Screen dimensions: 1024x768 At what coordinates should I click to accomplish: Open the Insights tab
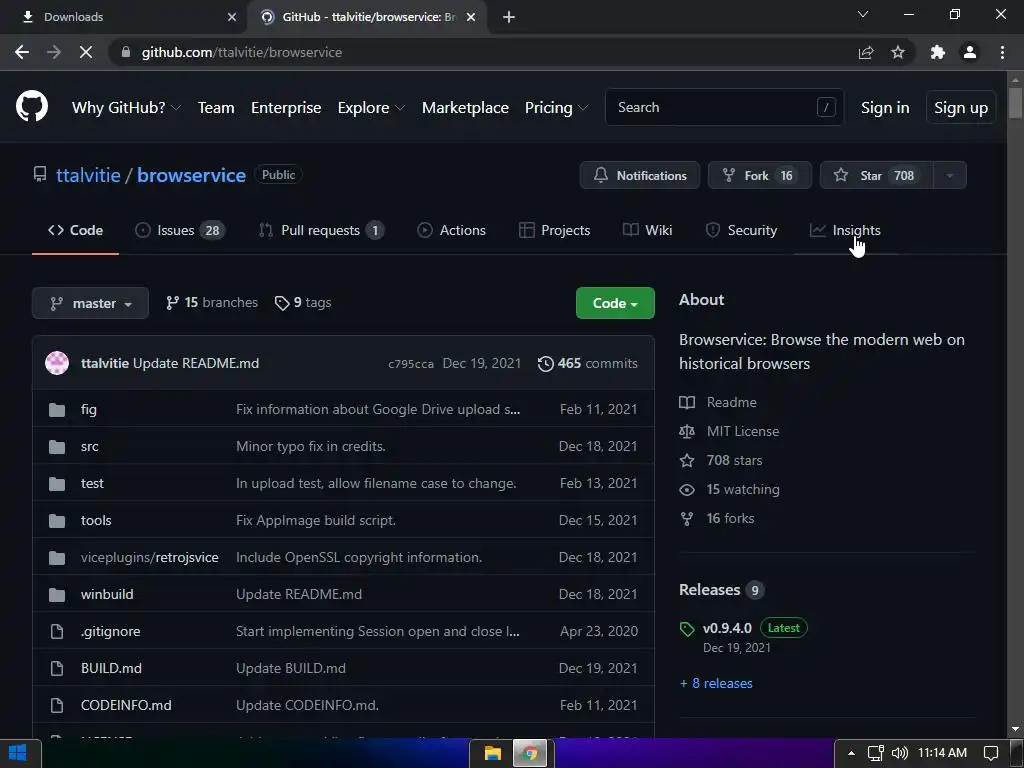(x=845, y=231)
